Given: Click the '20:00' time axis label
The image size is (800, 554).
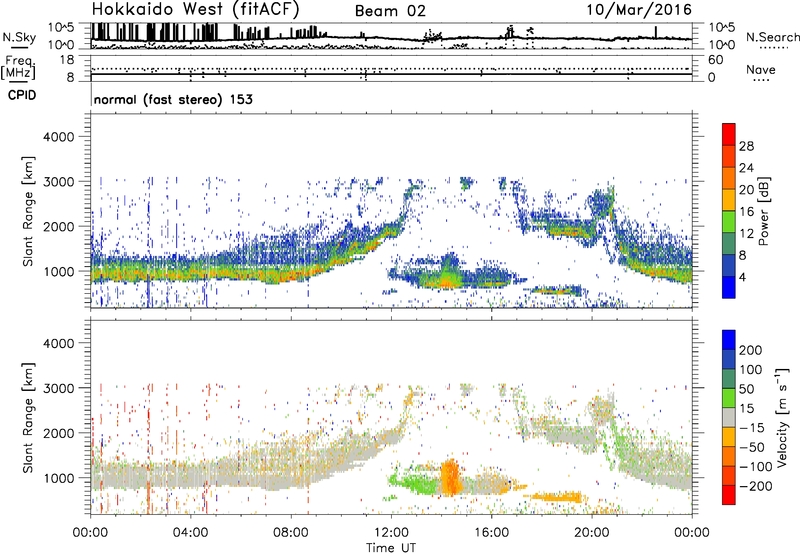Looking at the screenshot, I should tap(591, 533).
